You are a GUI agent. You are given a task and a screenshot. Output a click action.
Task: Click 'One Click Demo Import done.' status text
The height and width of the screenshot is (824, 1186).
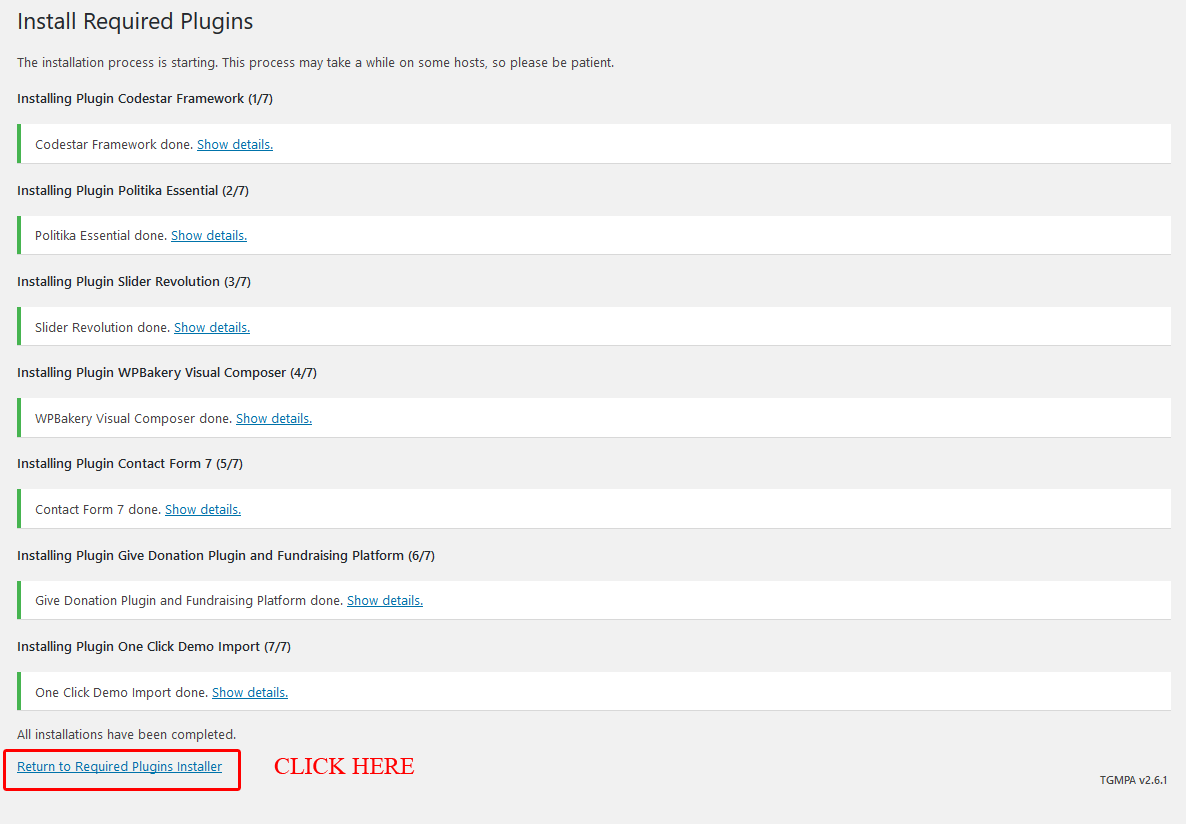tap(121, 692)
